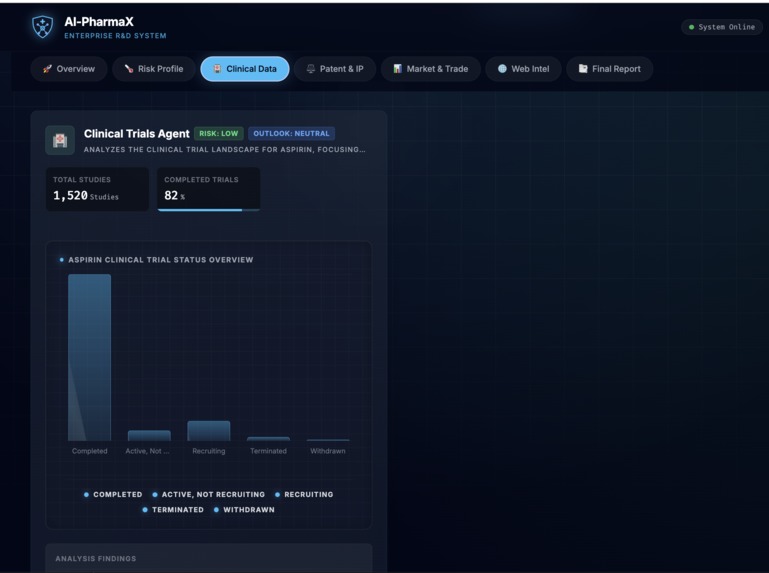
Task: Open the Overview tab
Action: 69,69
